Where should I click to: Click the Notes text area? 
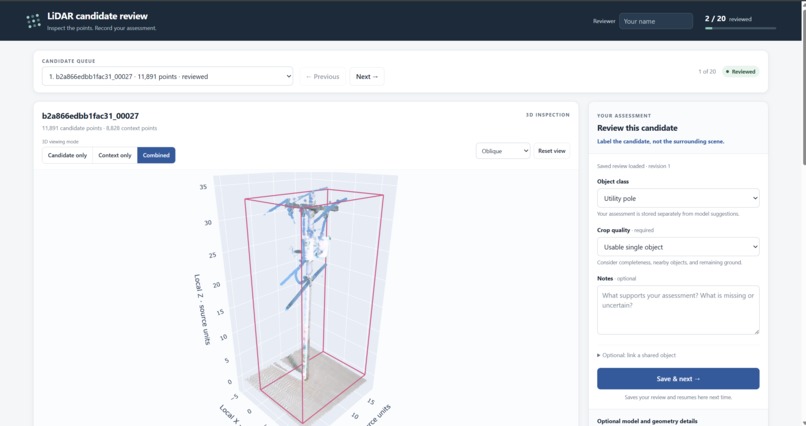(678, 310)
